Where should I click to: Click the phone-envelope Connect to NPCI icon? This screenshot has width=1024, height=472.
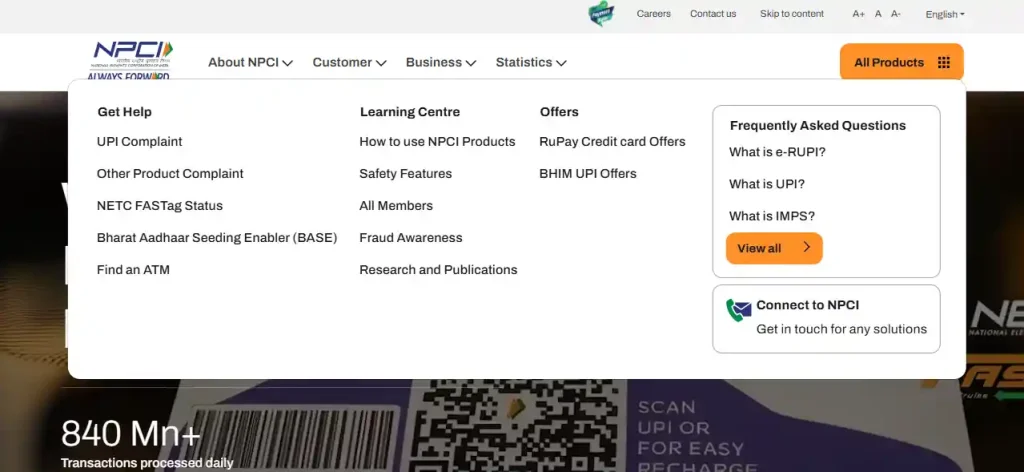739,310
